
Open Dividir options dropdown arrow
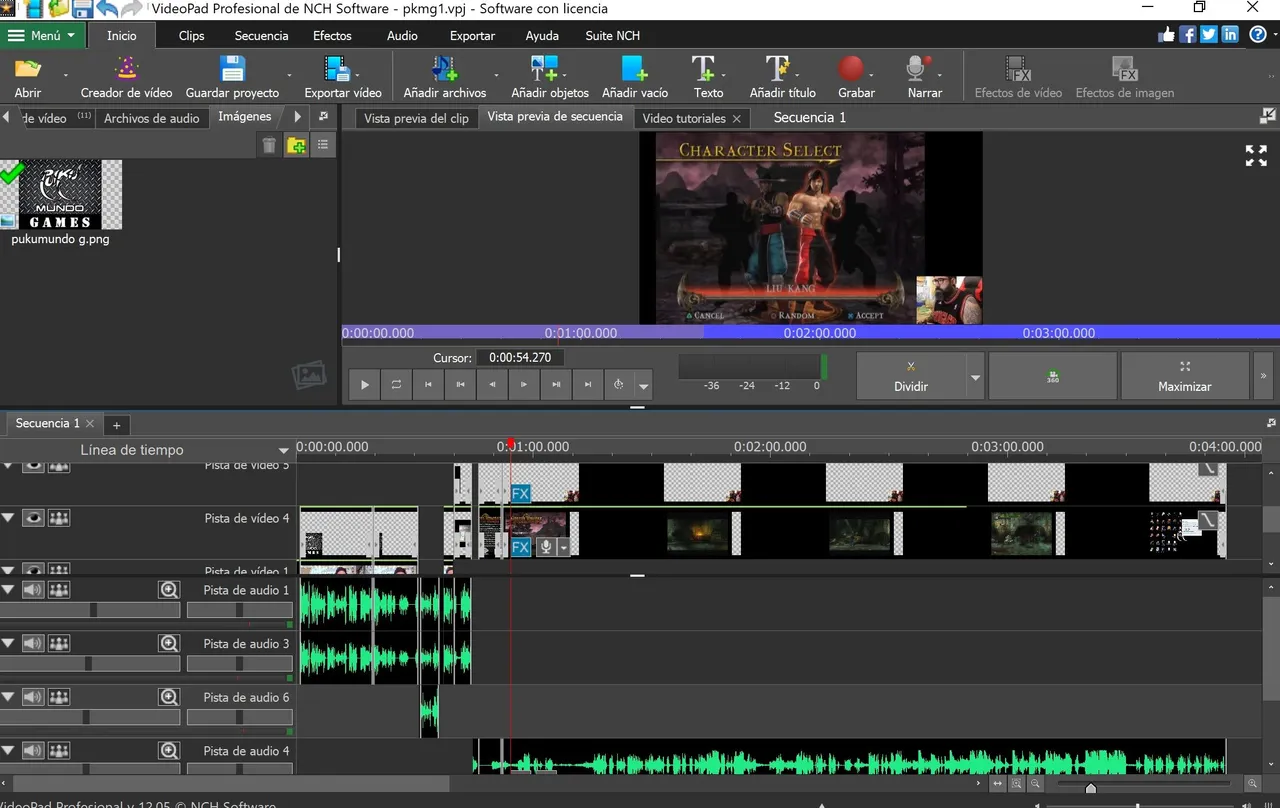[x=975, y=377]
